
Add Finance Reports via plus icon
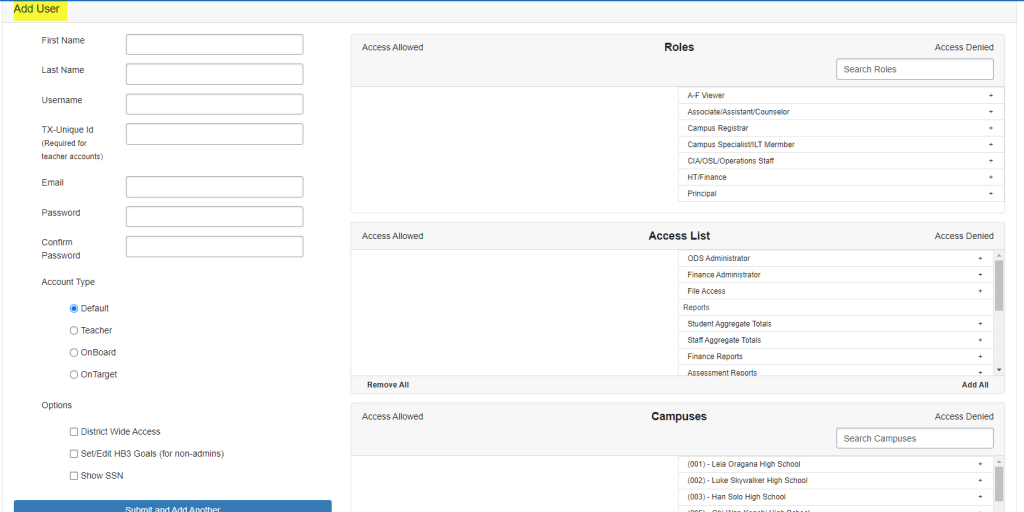coord(980,357)
